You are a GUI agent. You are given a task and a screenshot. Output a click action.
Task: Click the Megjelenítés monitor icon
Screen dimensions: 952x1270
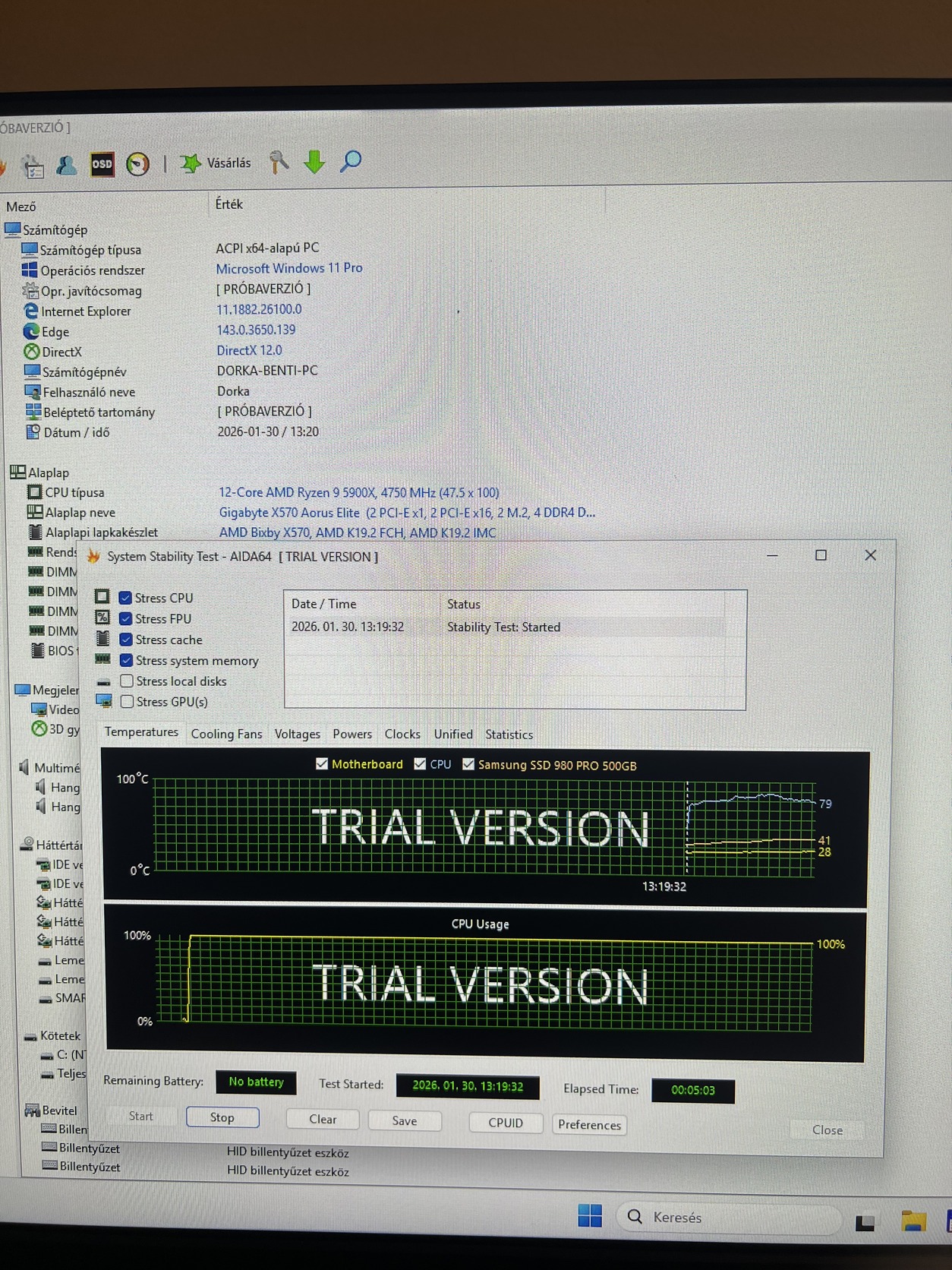23,690
